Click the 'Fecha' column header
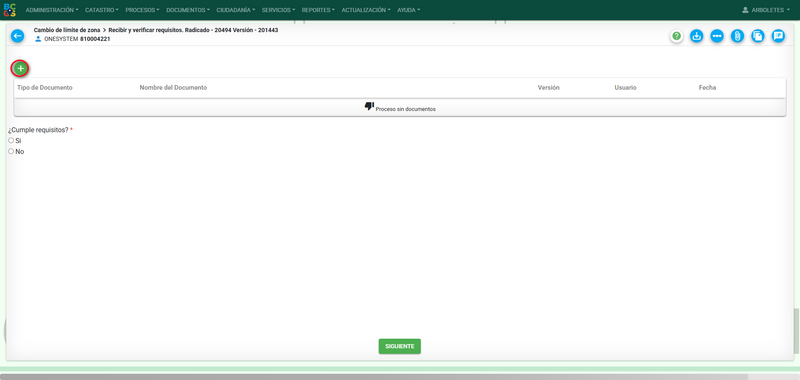This screenshot has height=380, width=800. click(x=707, y=88)
